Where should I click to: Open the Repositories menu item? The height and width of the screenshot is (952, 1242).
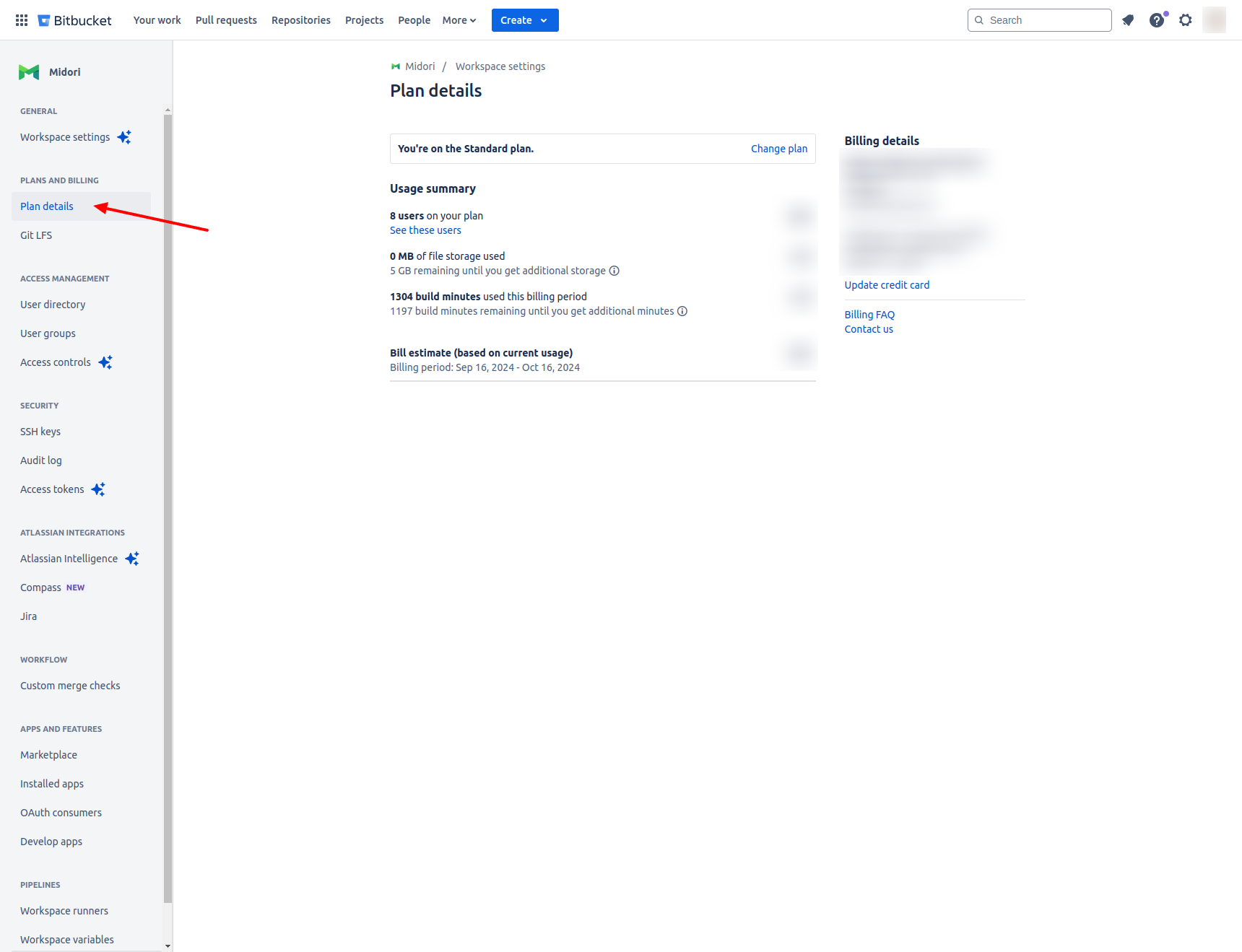click(x=300, y=19)
